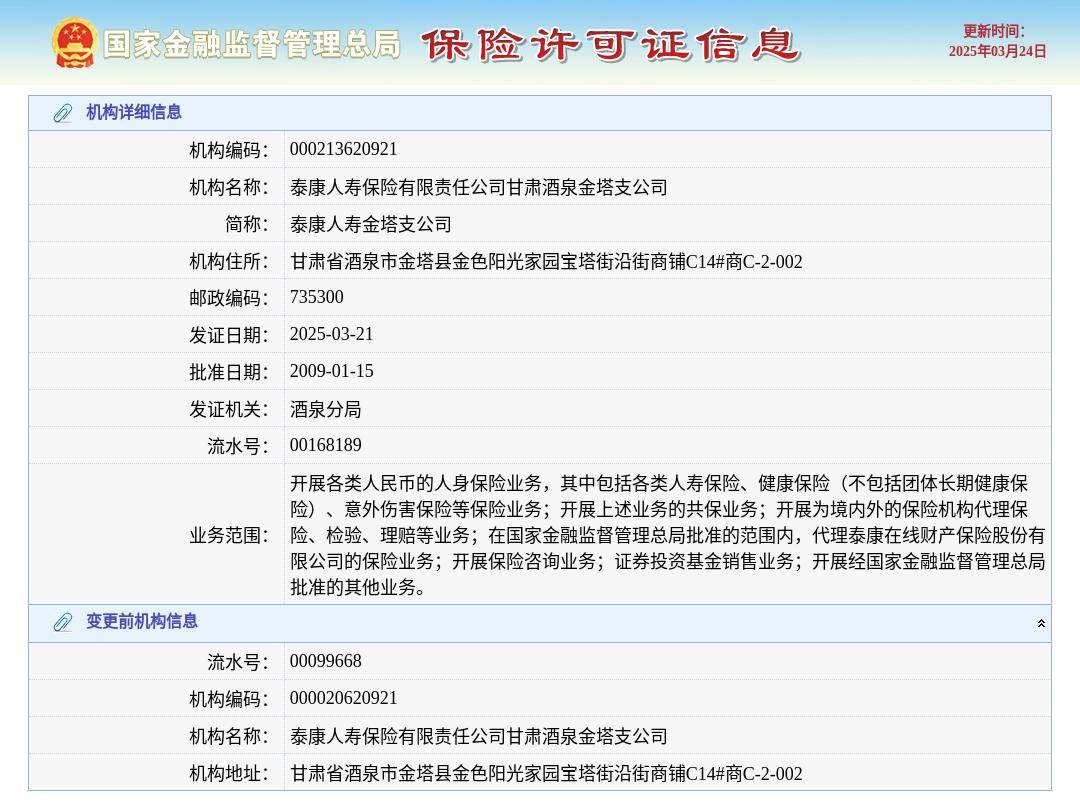
Task: Select previous institution code 000020620921
Action: [344, 698]
